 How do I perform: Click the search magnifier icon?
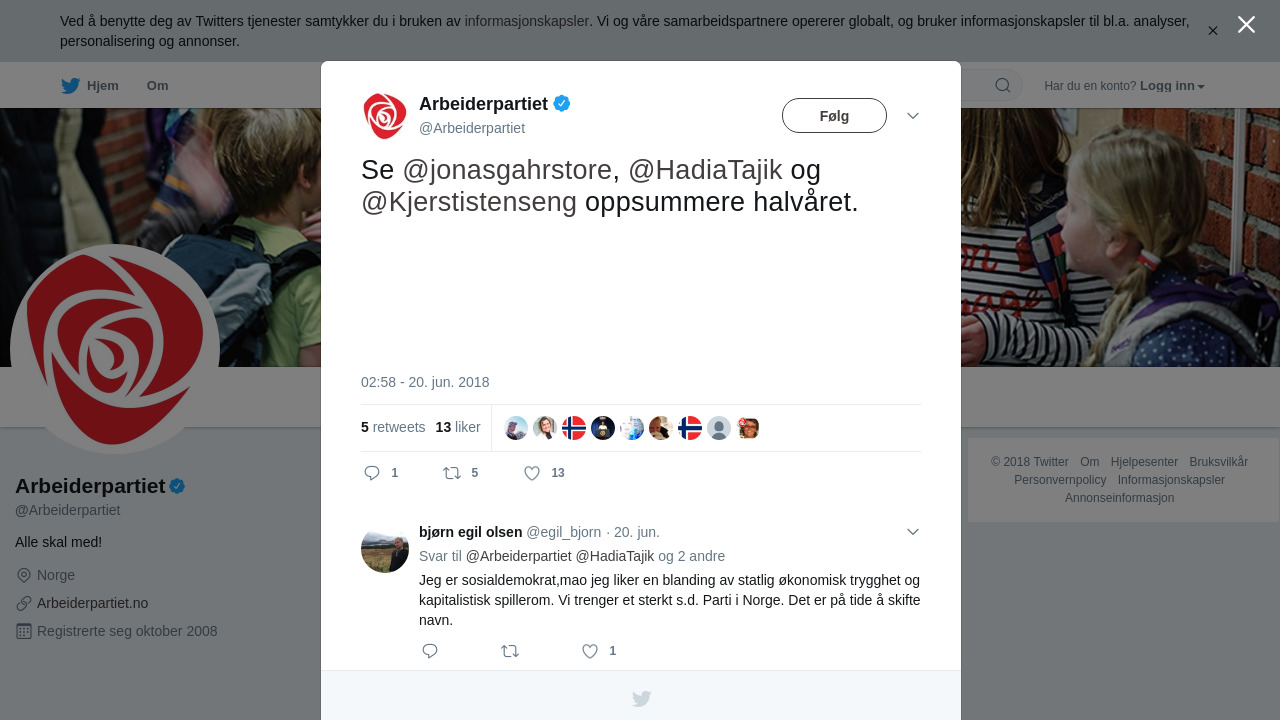coord(1003,85)
